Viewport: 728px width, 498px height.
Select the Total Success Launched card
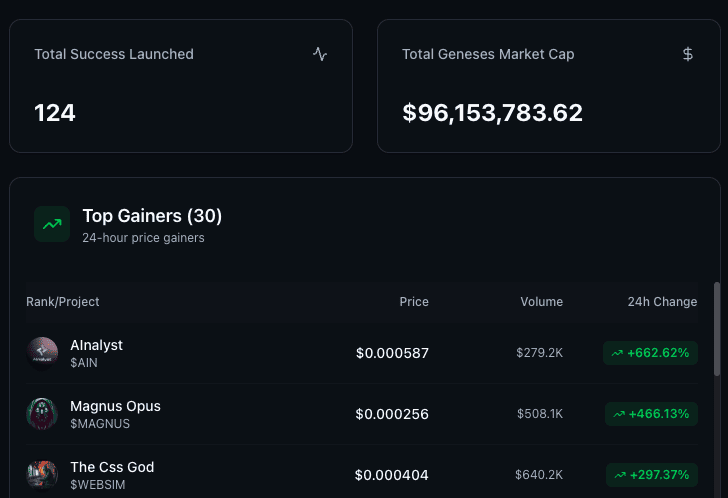coord(181,86)
